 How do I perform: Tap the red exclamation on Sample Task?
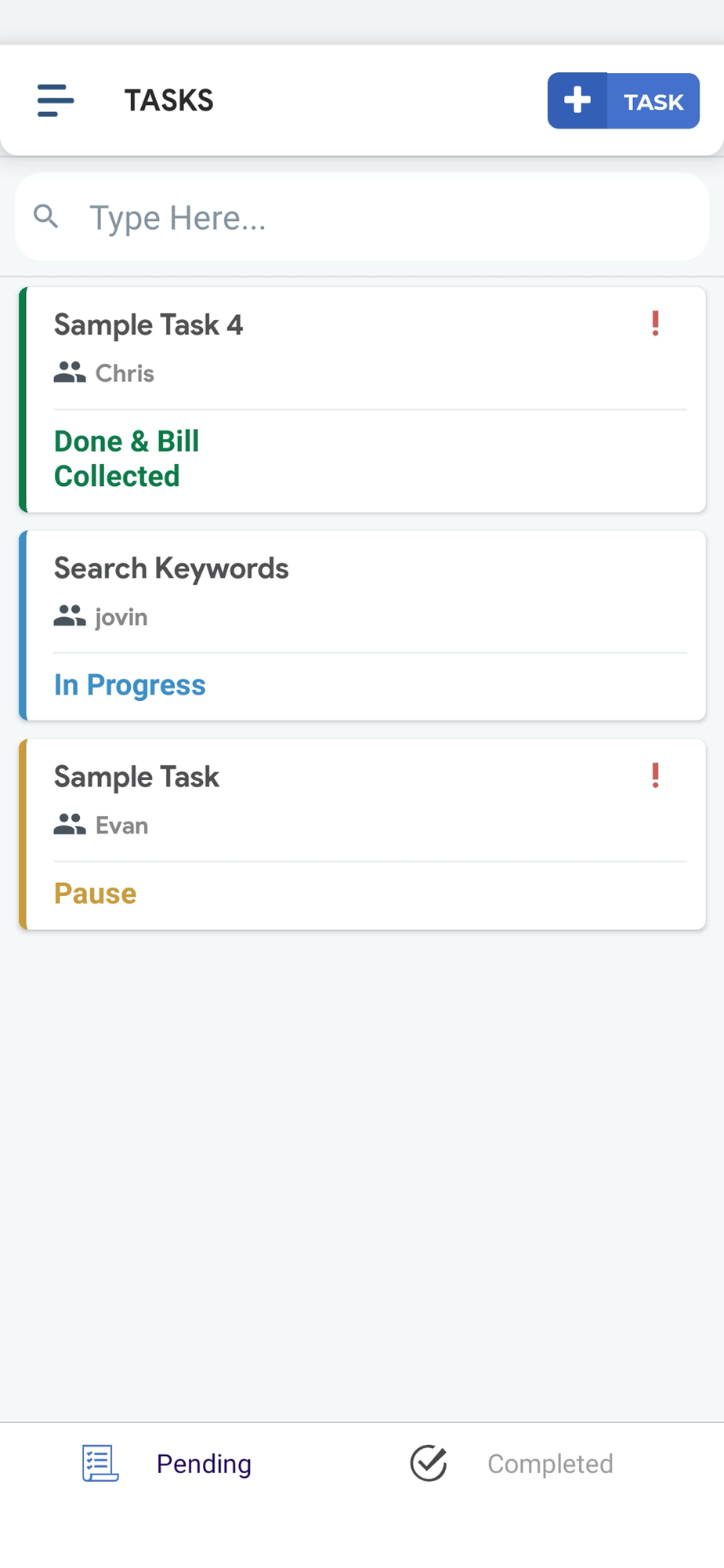[x=655, y=775]
